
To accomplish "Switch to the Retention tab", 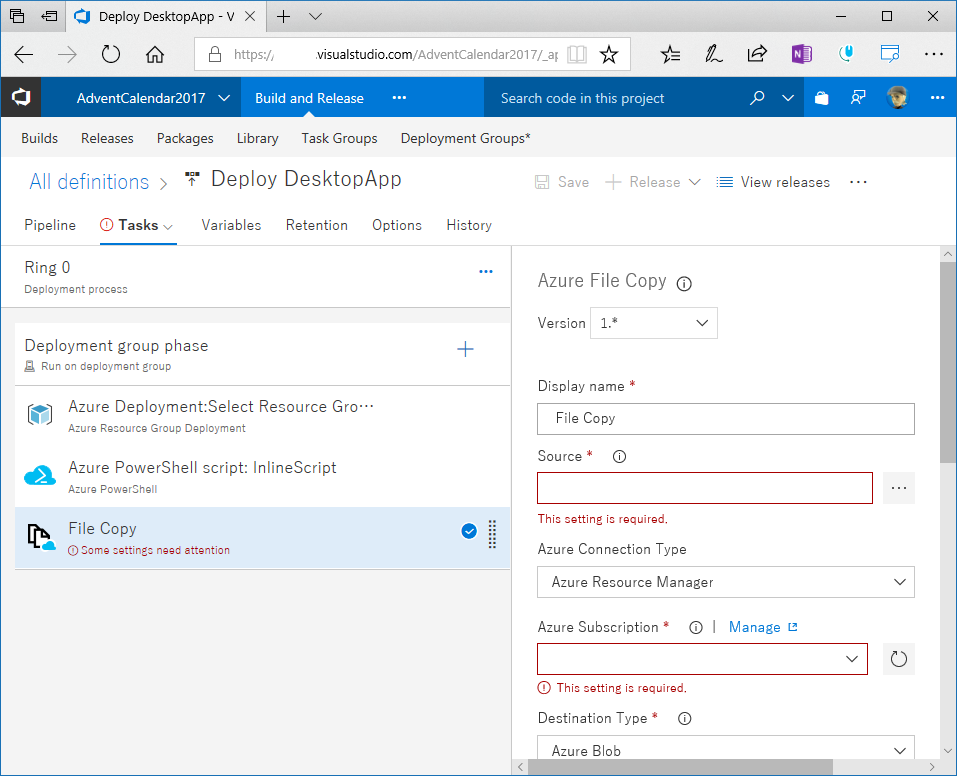I will (x=317, y=225).
